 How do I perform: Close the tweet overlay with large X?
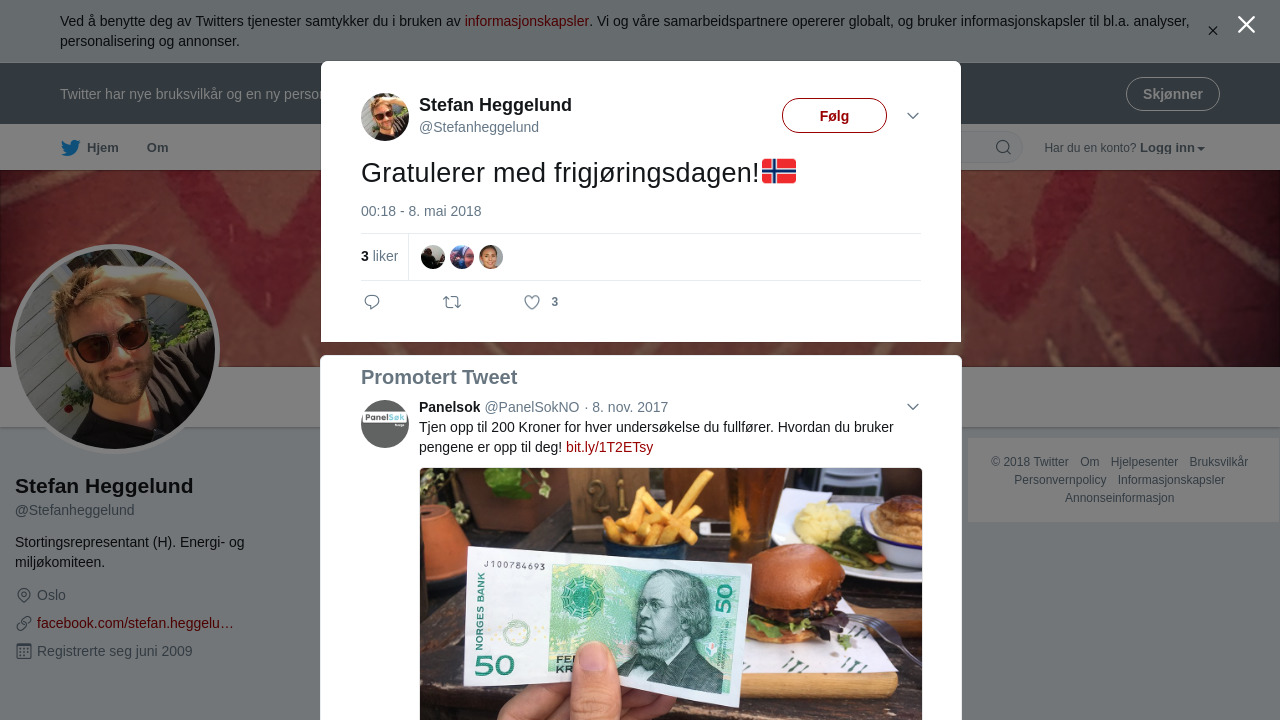pos(1246,24)
